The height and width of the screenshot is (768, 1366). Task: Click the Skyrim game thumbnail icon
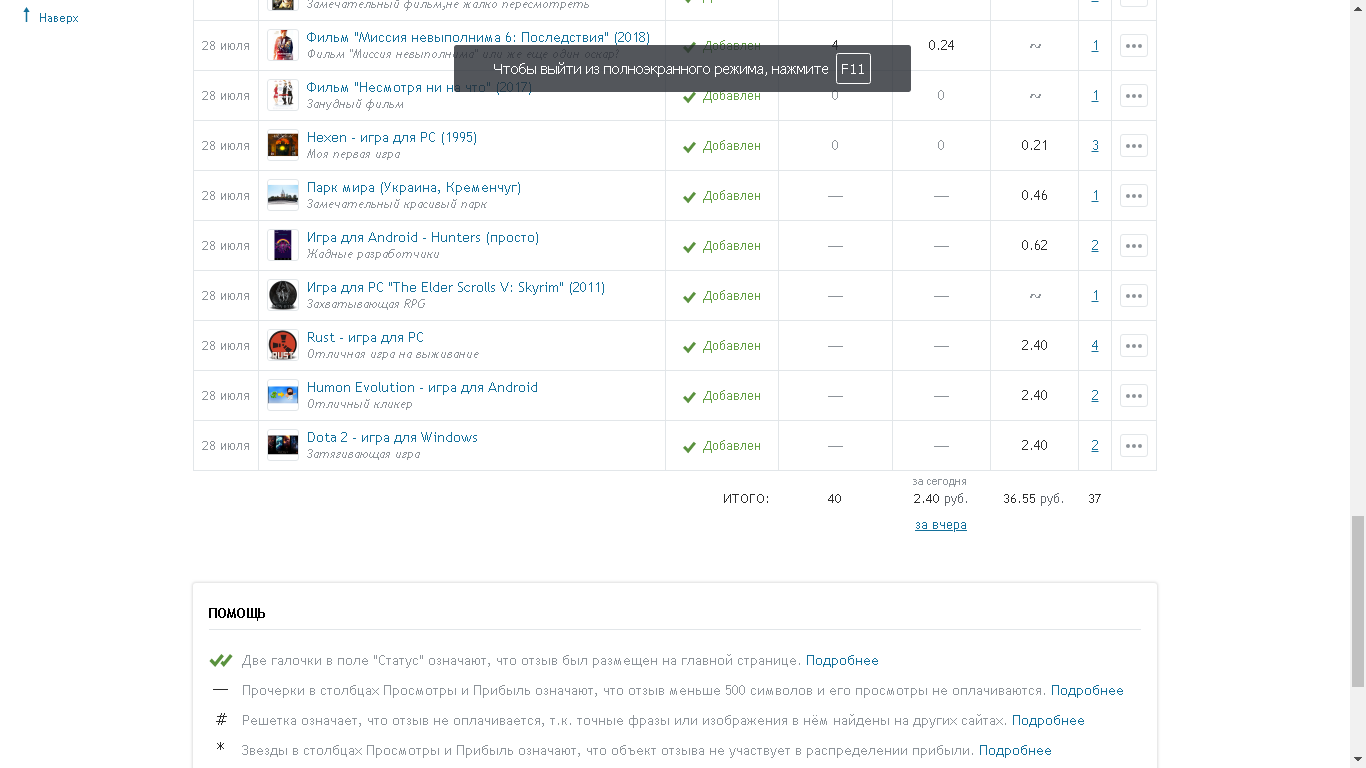[283, 296]
